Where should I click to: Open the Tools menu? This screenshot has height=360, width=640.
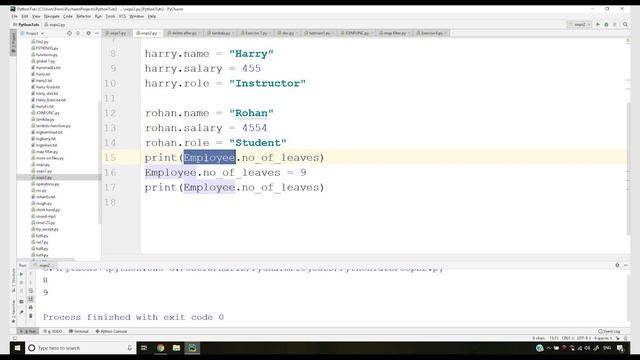pos(111,16)
